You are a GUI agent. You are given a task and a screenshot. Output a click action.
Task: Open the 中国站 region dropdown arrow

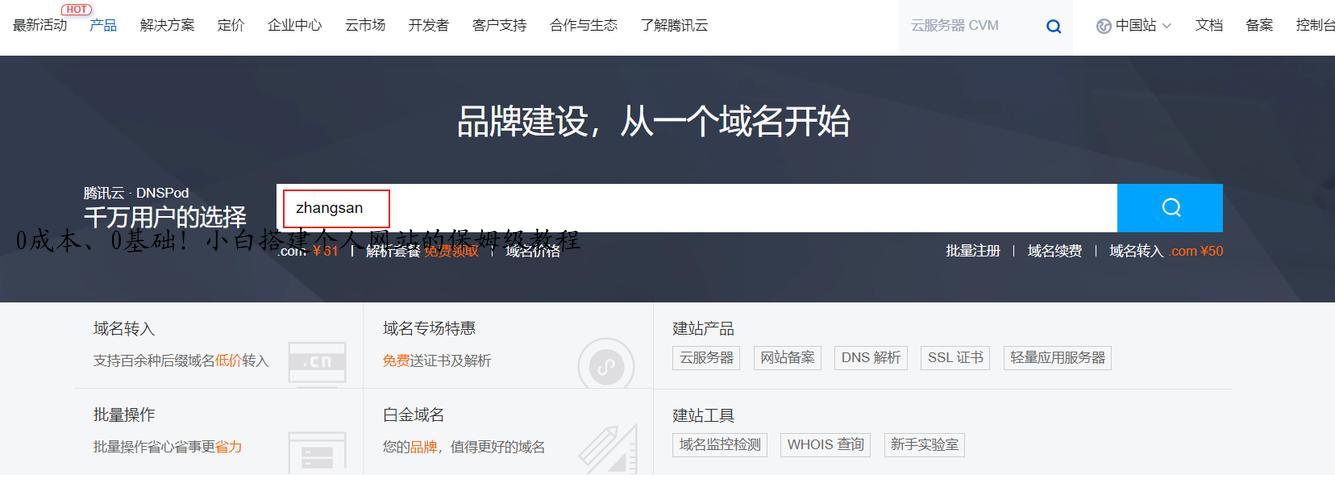1166,26
